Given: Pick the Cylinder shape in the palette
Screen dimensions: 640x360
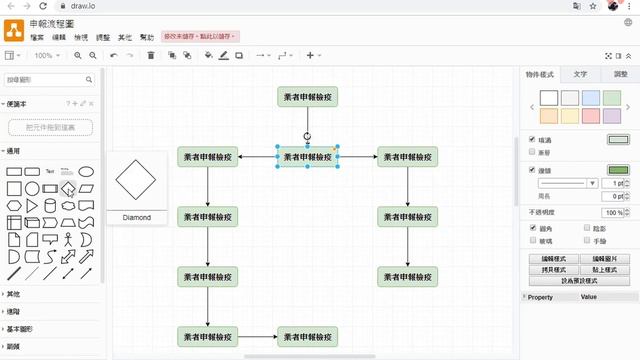Looking at the screenshot, I should pyautogui.click(x=50, y=206).
